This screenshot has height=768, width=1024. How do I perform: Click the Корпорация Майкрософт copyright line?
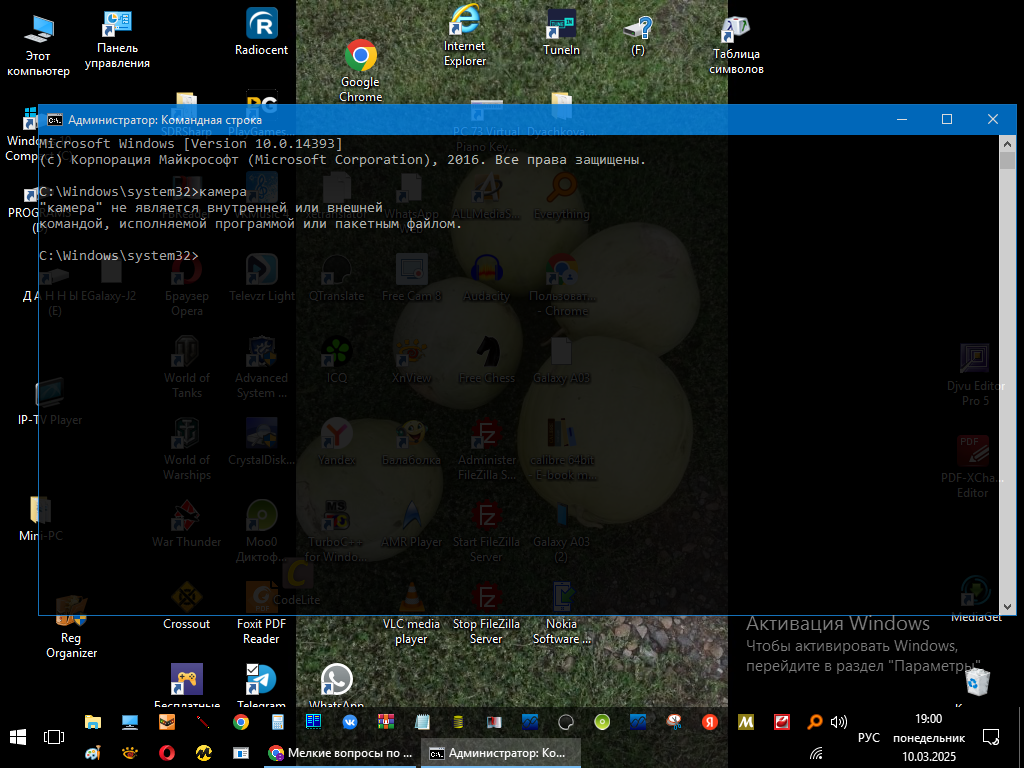click(342, 159)
